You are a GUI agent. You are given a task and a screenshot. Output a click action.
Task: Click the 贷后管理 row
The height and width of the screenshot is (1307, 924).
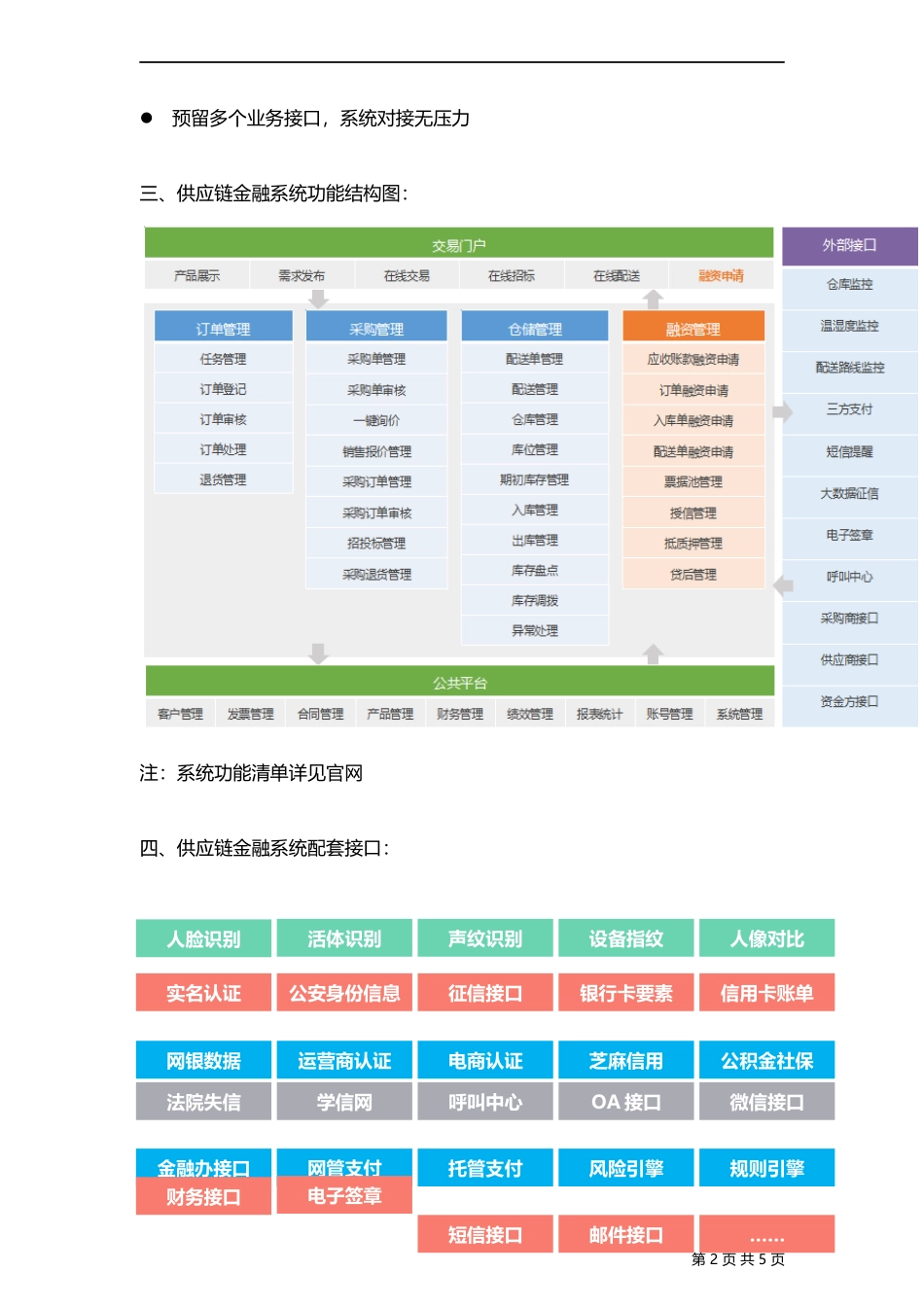point(693,574)
